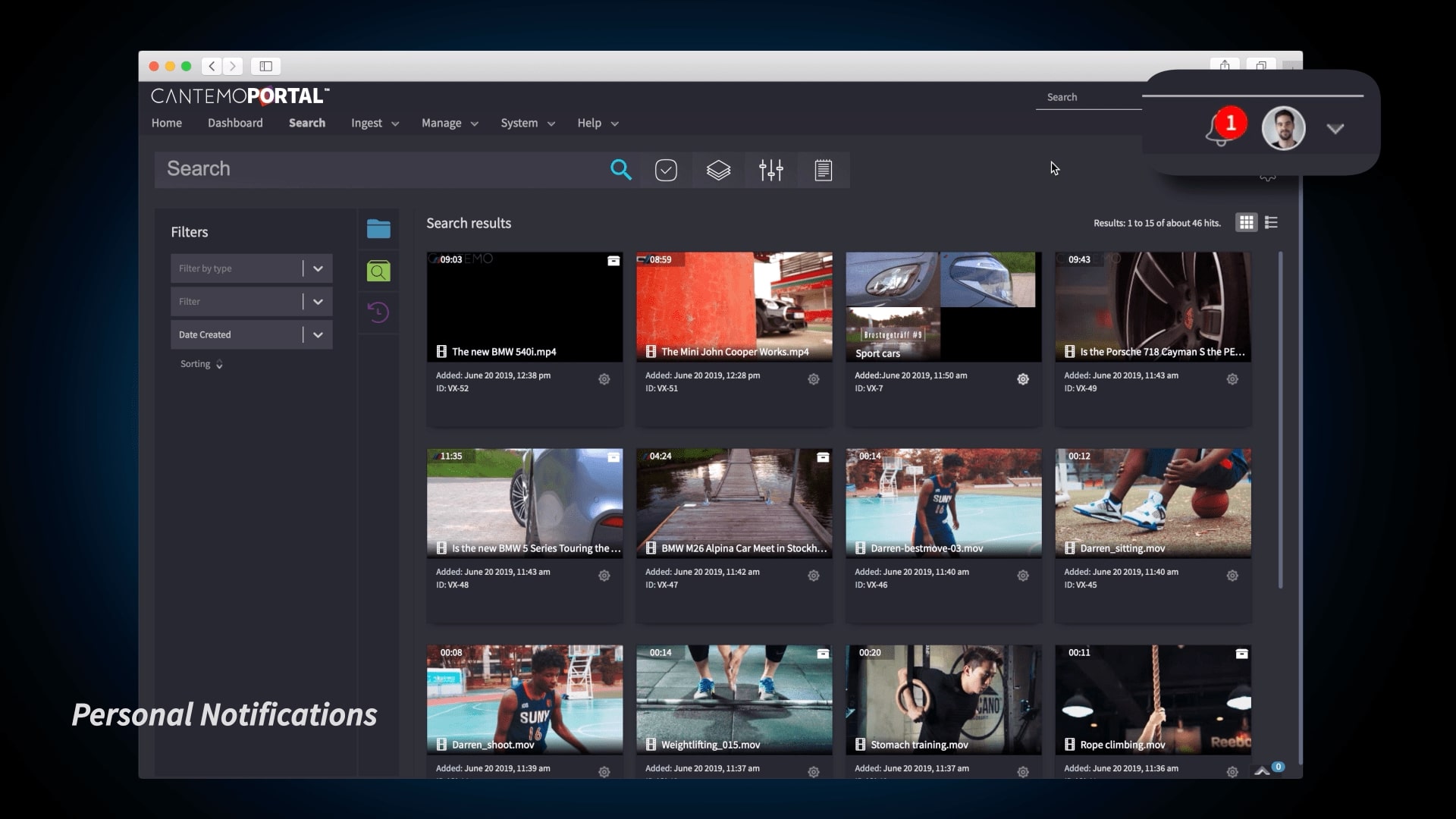Open the purple search history icon
Screen dimensions: 1456x819
pos(378,312)
